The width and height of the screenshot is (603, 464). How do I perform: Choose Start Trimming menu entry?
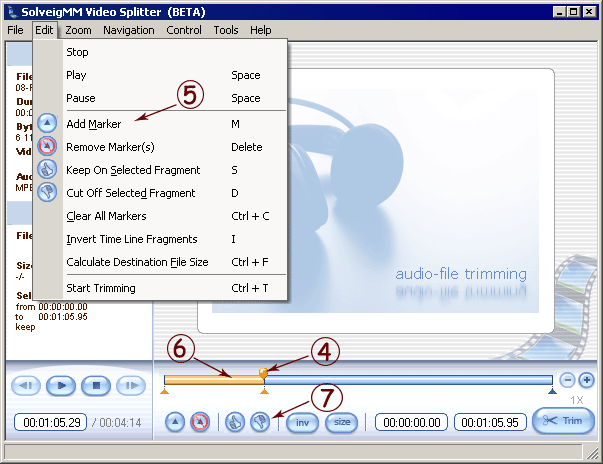[160, 288]
